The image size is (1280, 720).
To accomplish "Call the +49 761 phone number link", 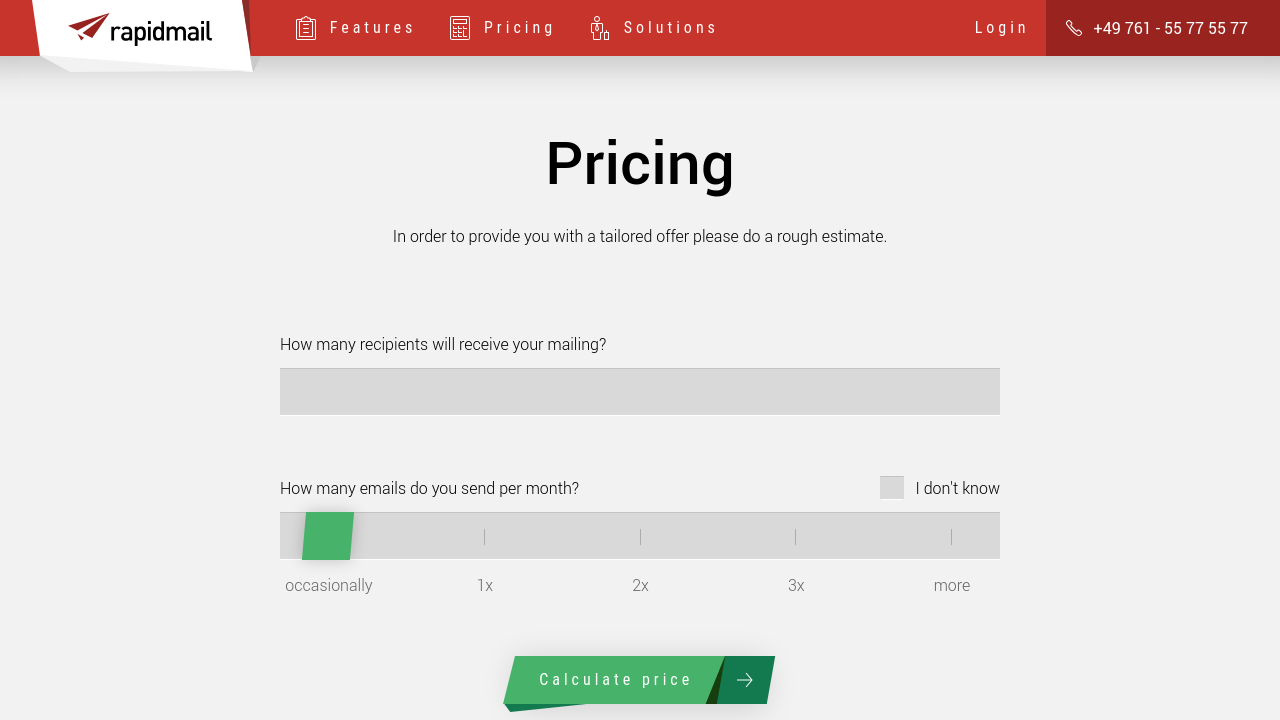I will pos(1170,28).
